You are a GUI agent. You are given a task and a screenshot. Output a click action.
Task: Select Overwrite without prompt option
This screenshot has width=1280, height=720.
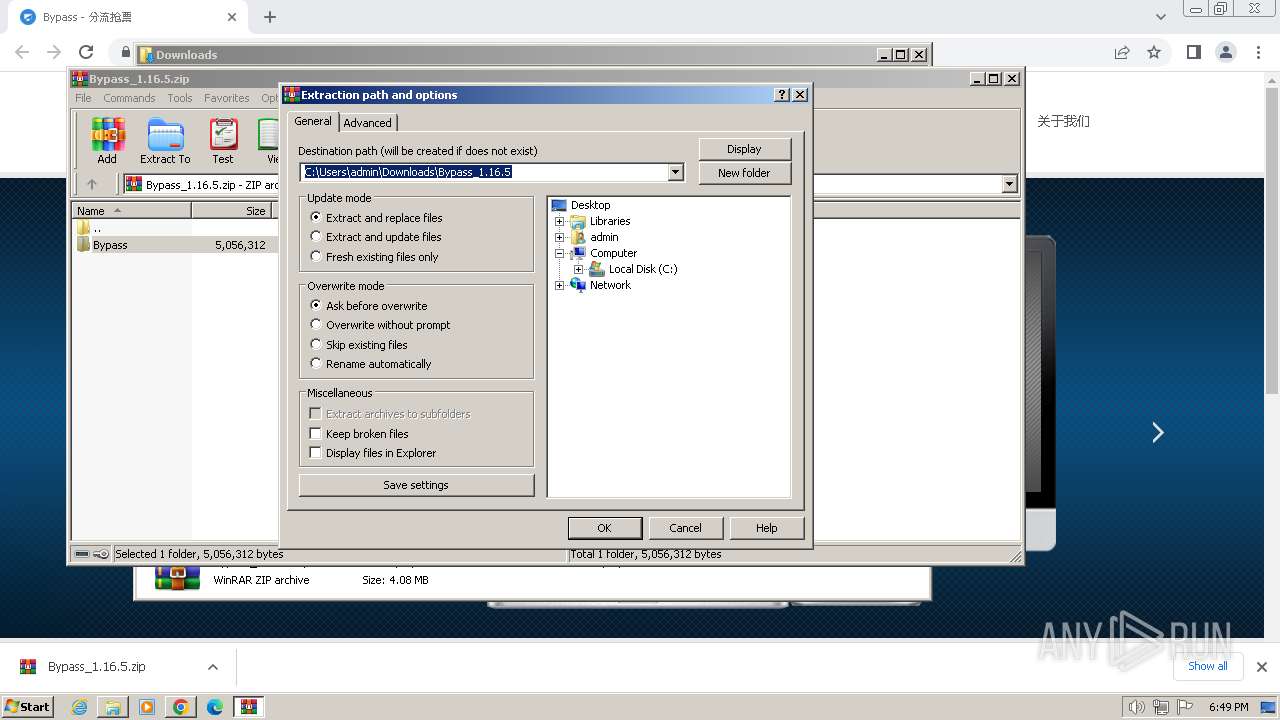coord(381,325)
